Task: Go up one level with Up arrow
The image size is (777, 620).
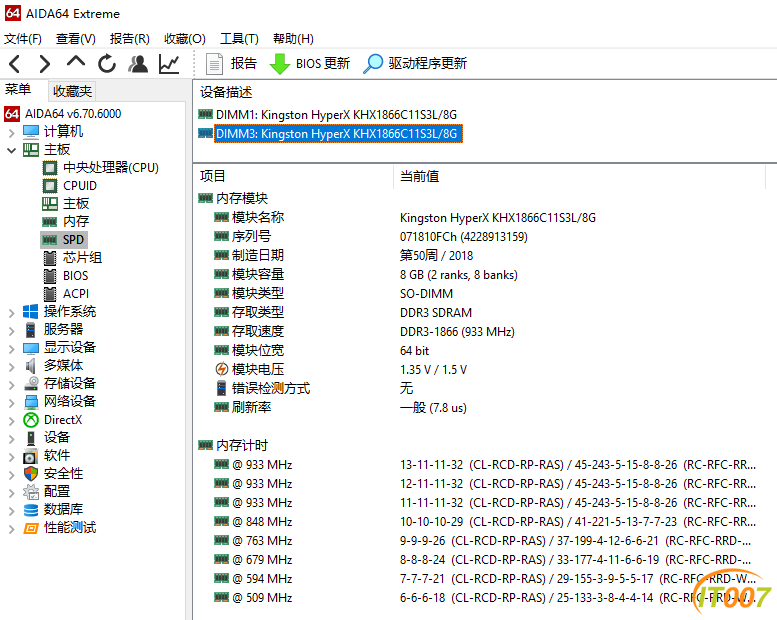Action: click(x=75, y=64)
